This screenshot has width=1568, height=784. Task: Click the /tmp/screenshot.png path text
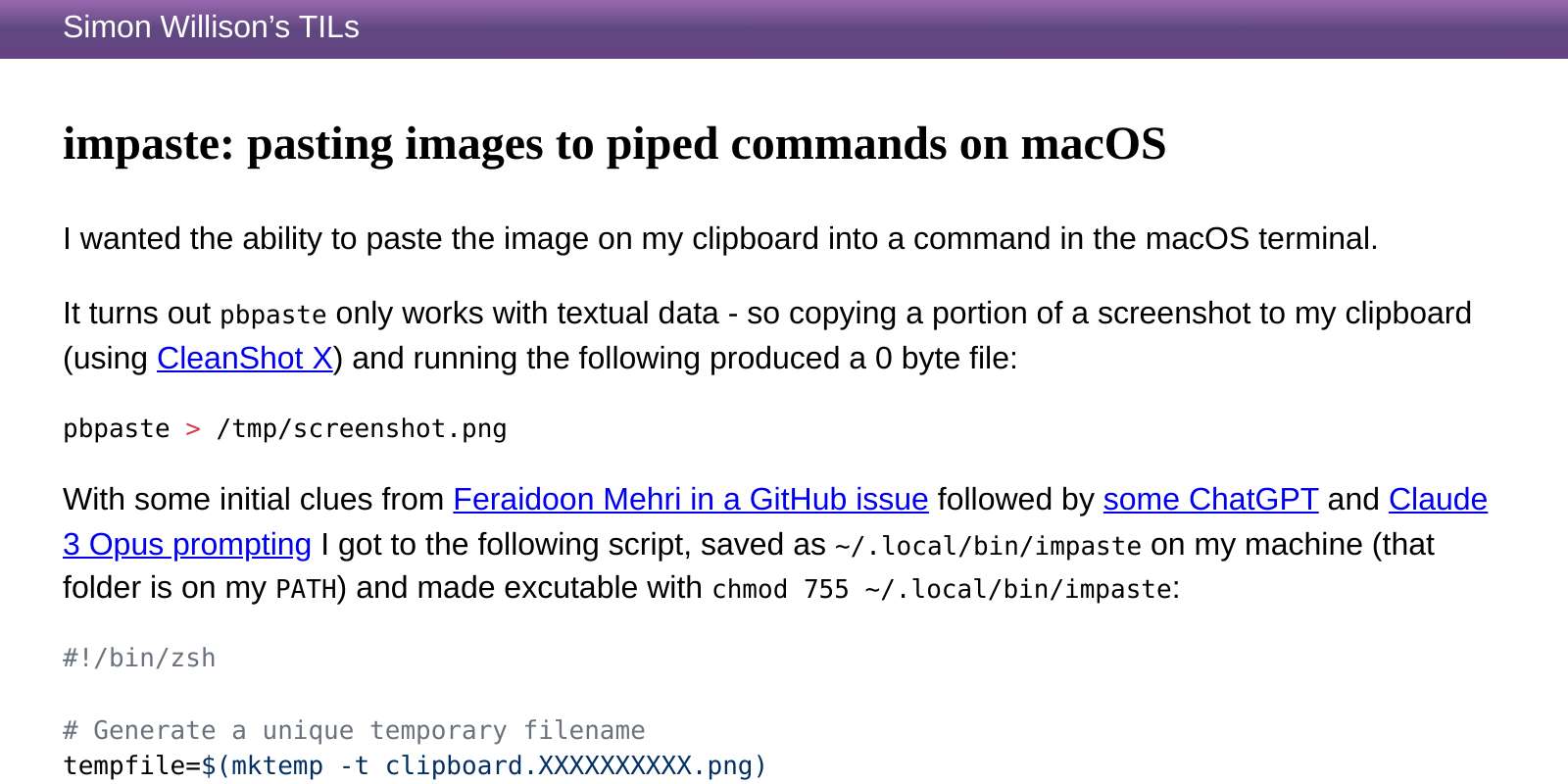coord(362,428)
